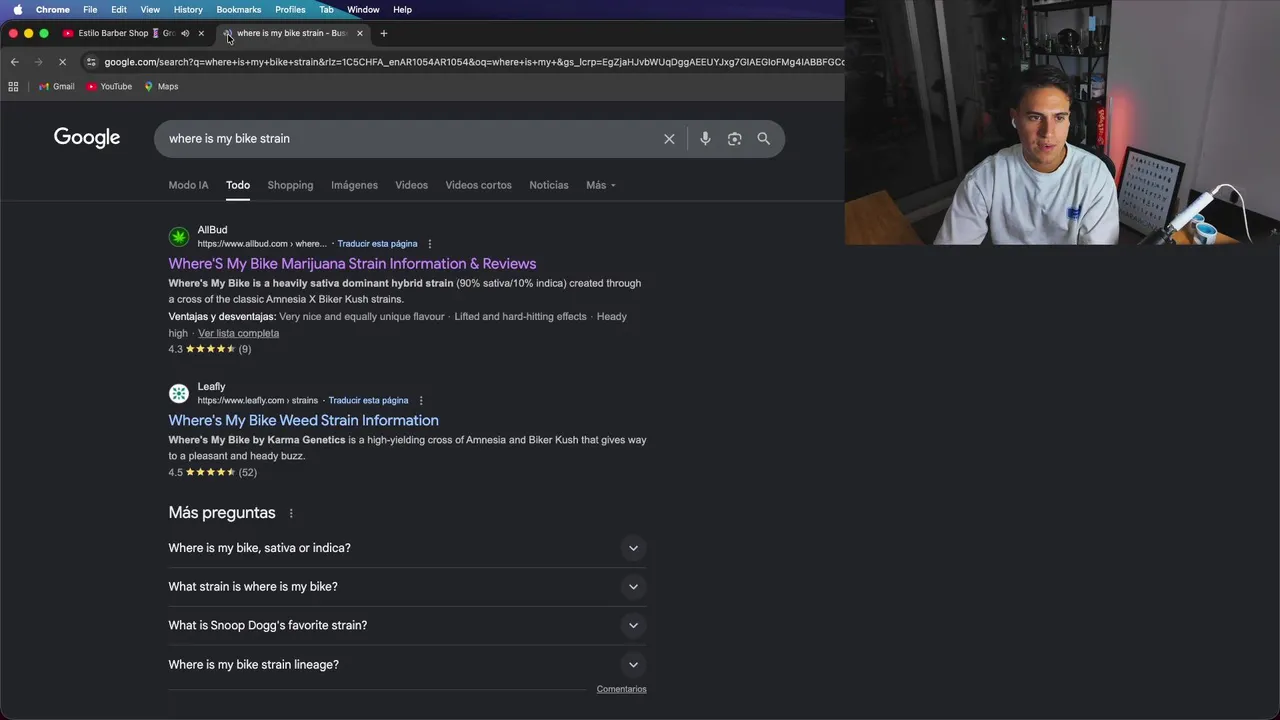Open options beside Más preguntas heading
1280x720 pixels.
pyautogui.click(x=291, y=514)
